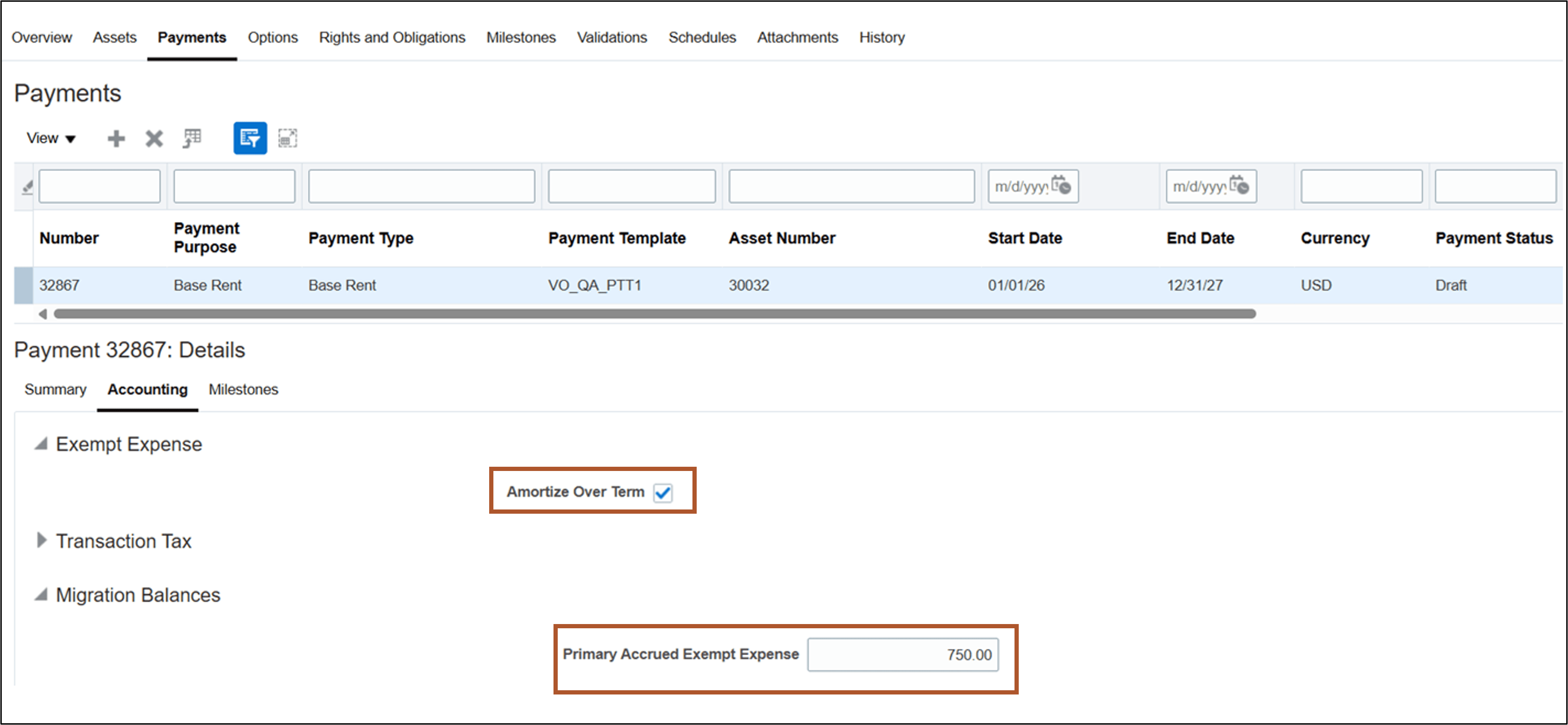Image resolution: width=1568 pixels, height=725 pixels.
Task: Open the View dropdown menu
Action: coord(51,139)
